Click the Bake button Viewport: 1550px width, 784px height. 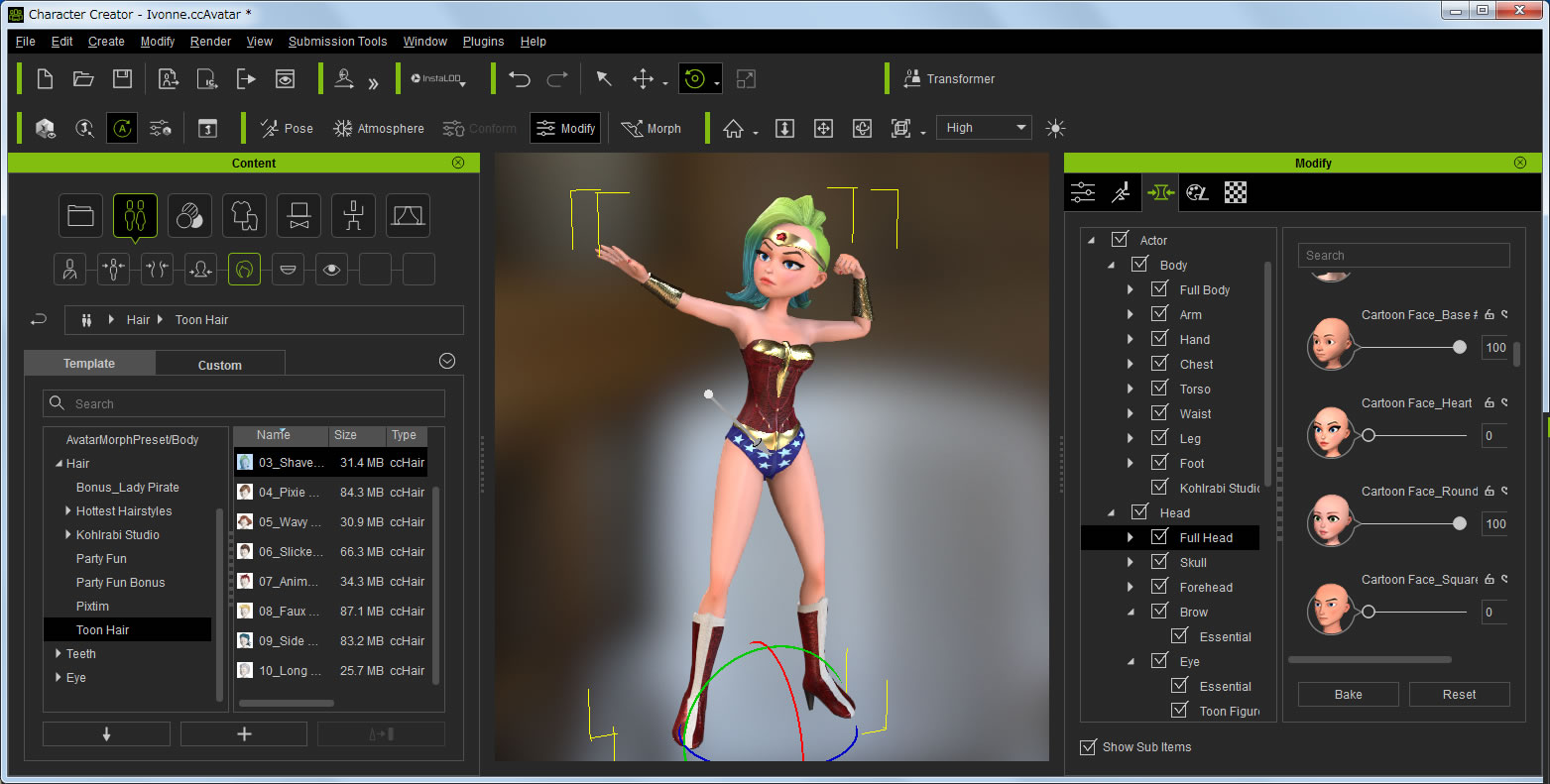pos(1348,694)
